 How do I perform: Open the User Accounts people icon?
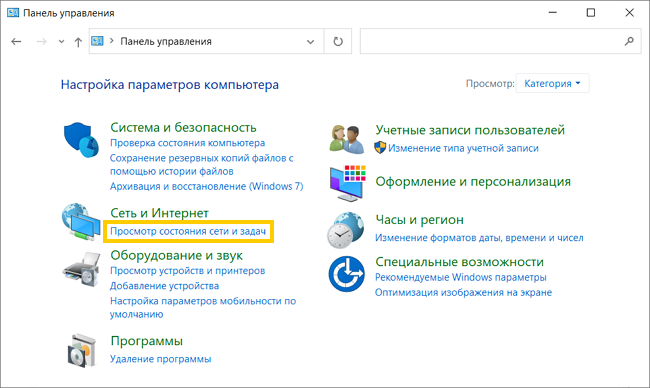(347, 139)
